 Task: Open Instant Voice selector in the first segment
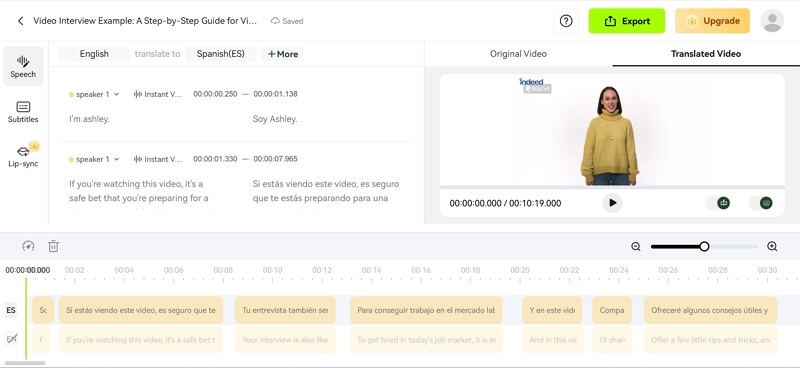tap(158, 94)
